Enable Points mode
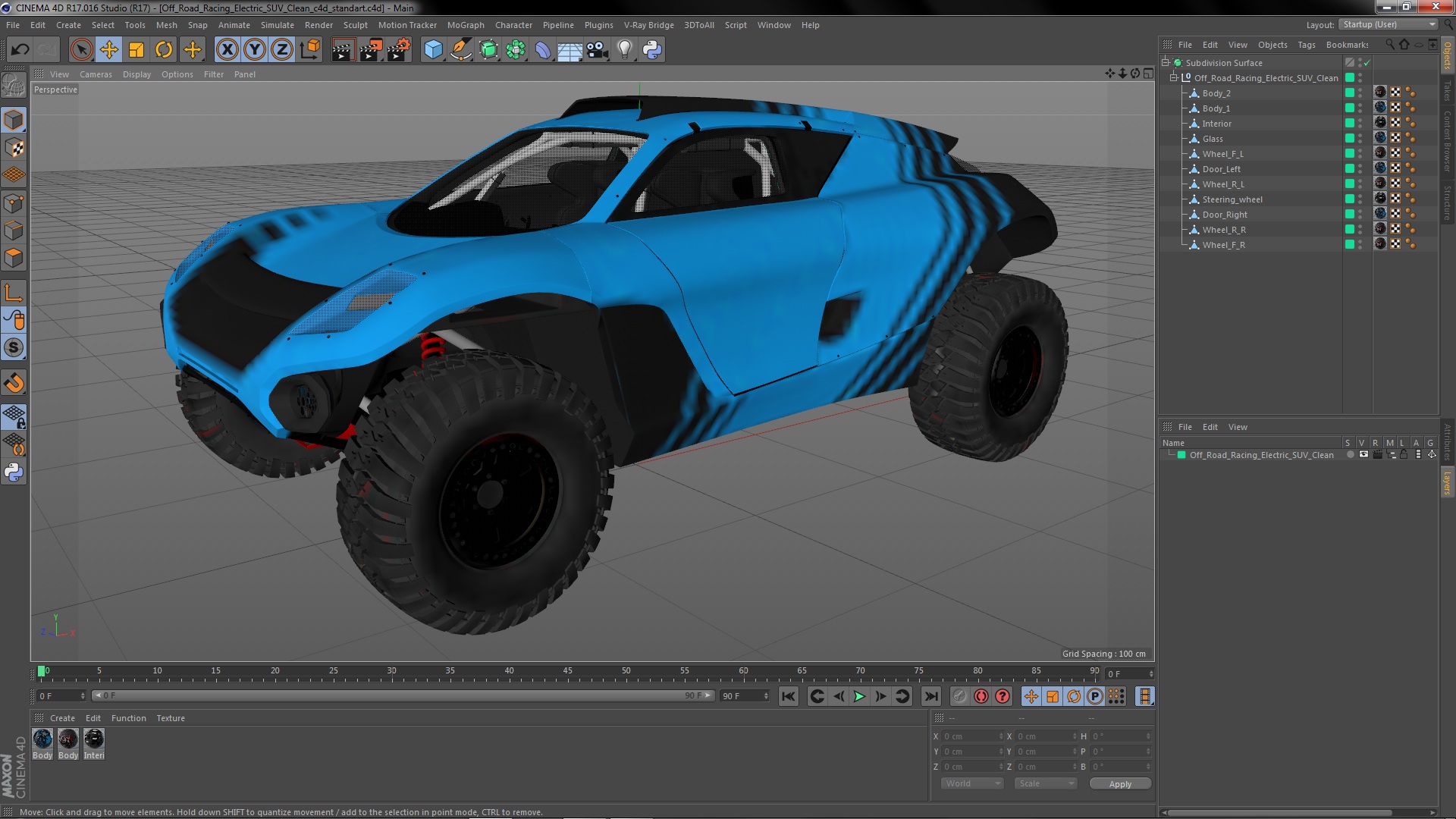 coord(14,203)
